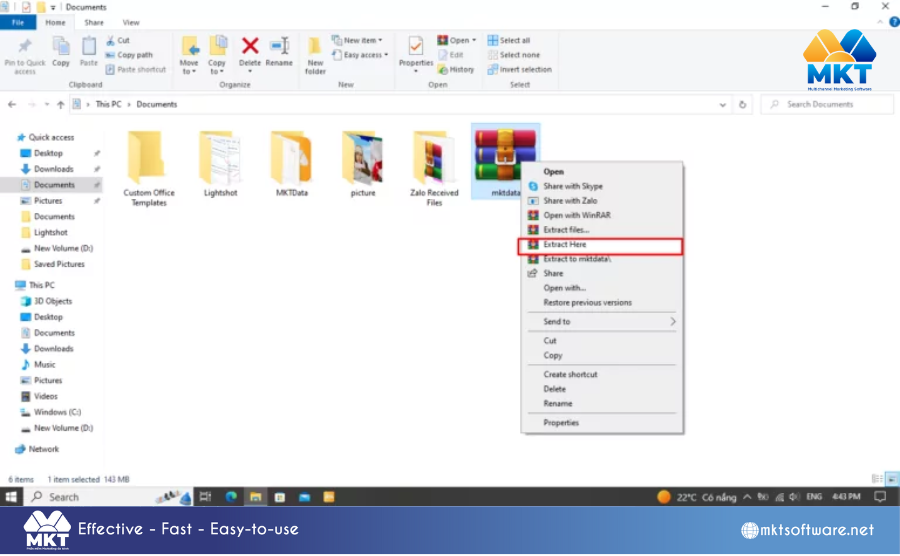Refresh the Documents folder view
This screenshot has height=556, width=900.
743,105
